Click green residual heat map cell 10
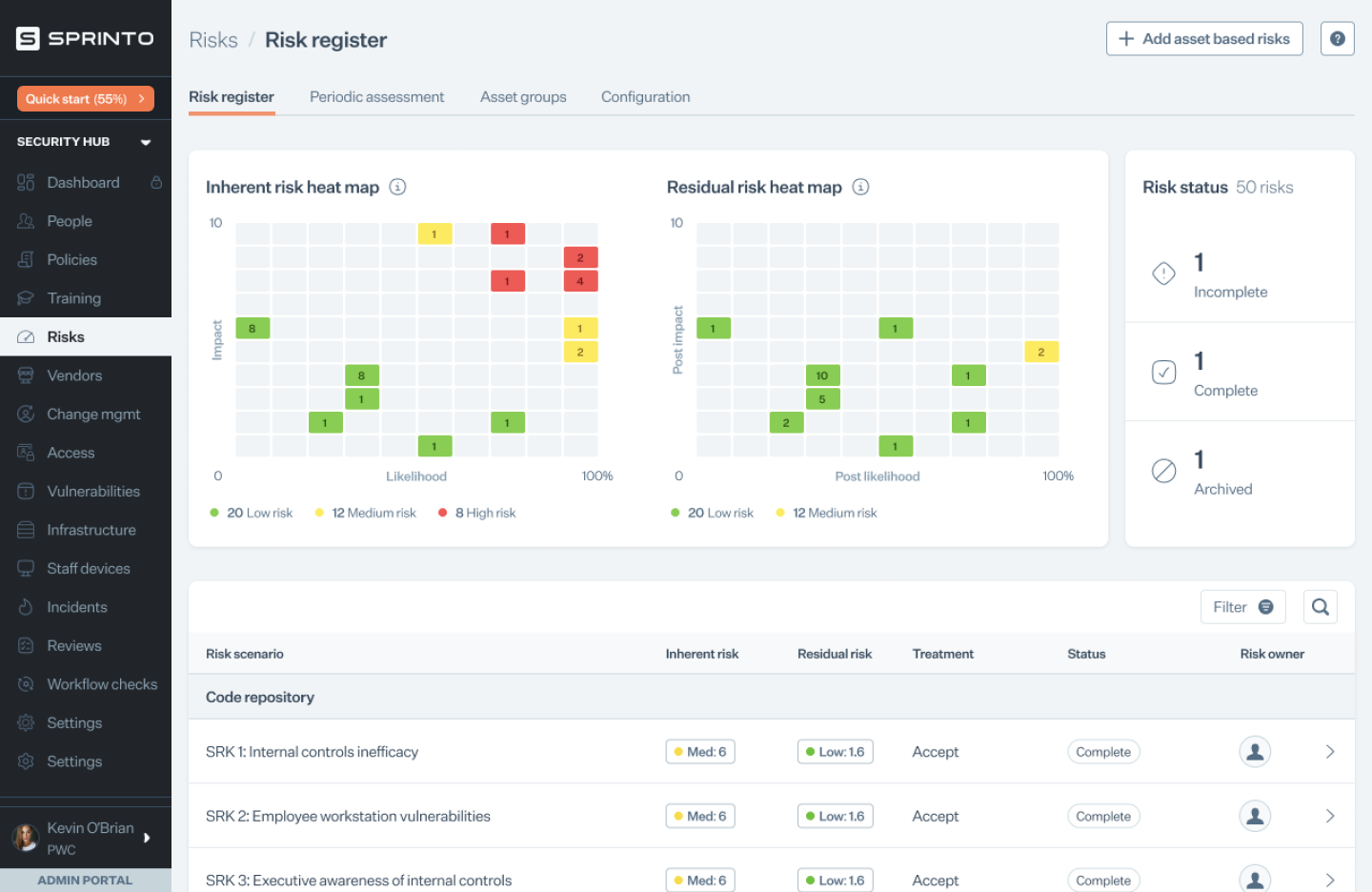 coord(822,375)
